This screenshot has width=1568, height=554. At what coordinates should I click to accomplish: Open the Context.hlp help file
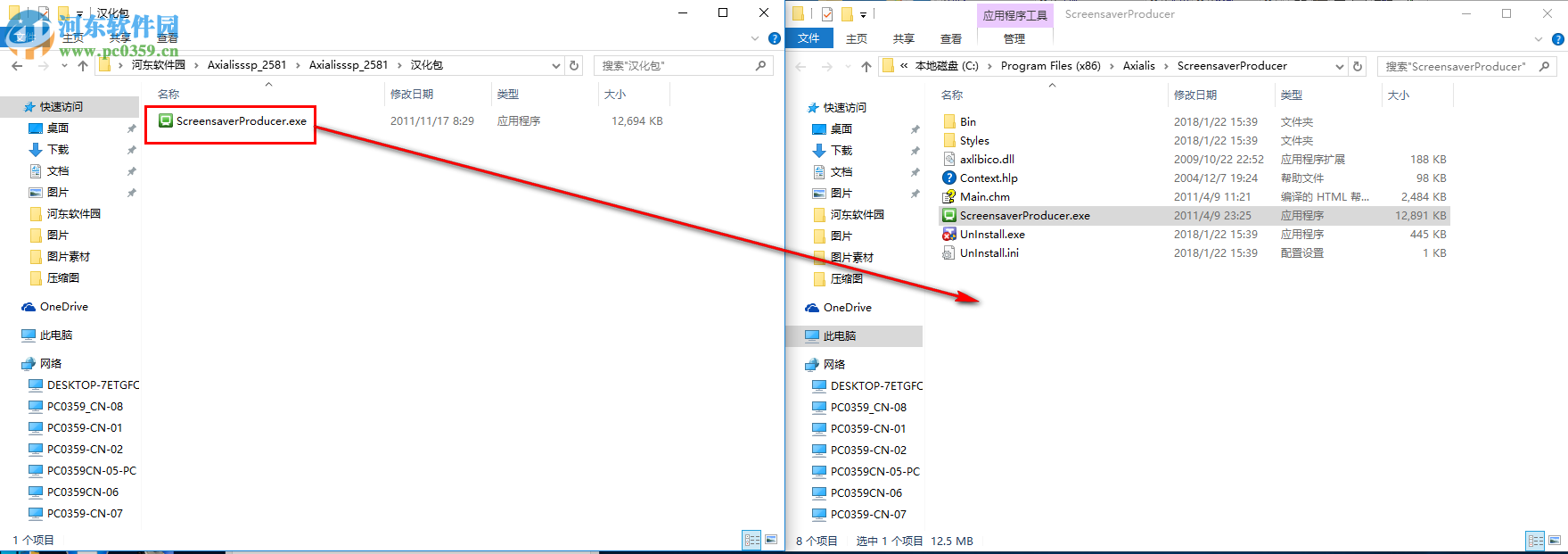989,178
